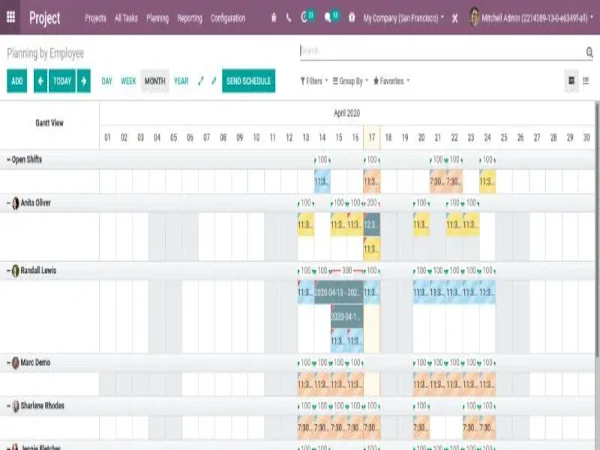Collapse the Anita Oliver row

click(x=8, y=203)
